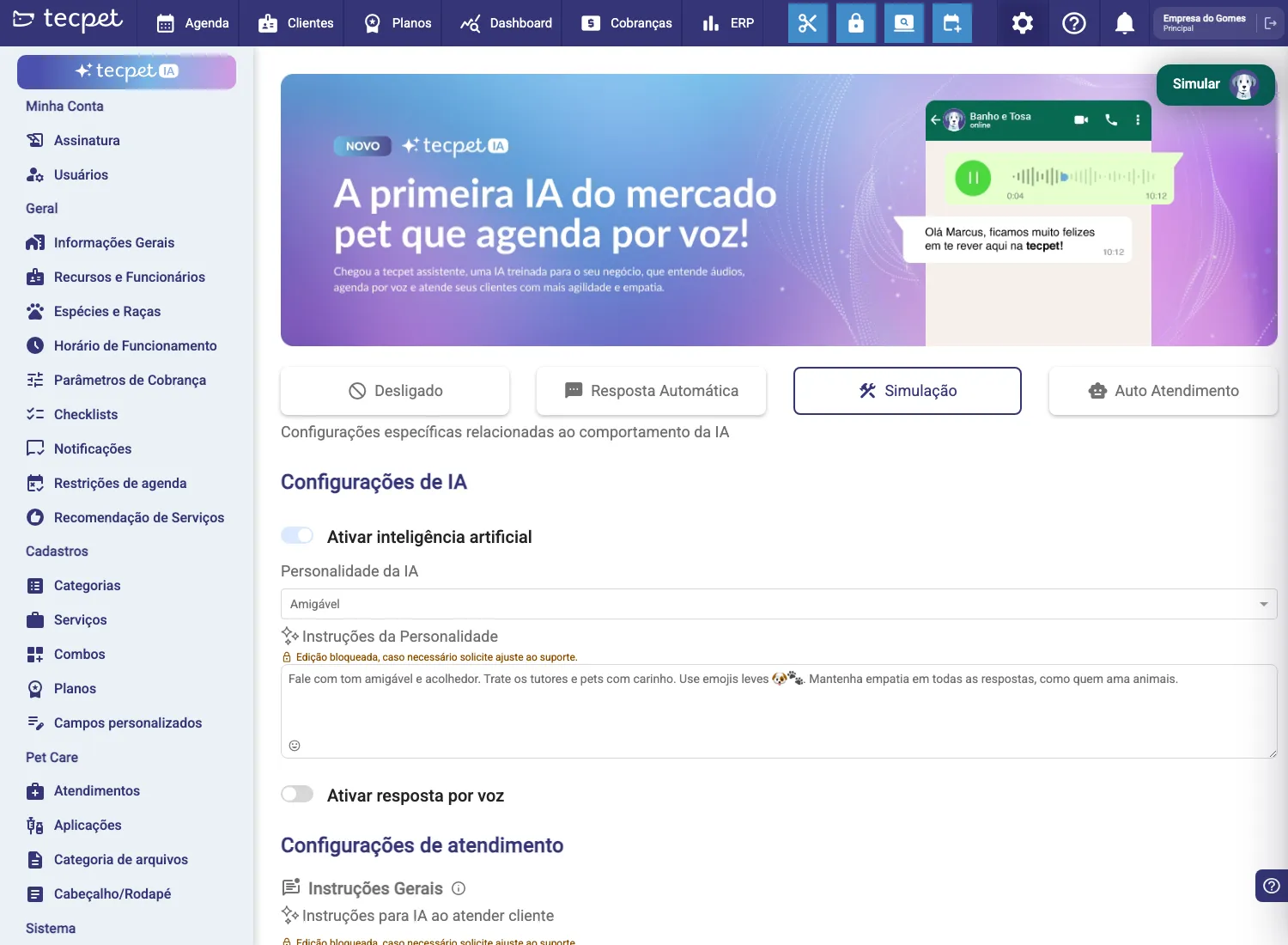Open Clientes from top menu
Screen dimensions: 1288x945
pyautogui.click(x=296, y=23)
